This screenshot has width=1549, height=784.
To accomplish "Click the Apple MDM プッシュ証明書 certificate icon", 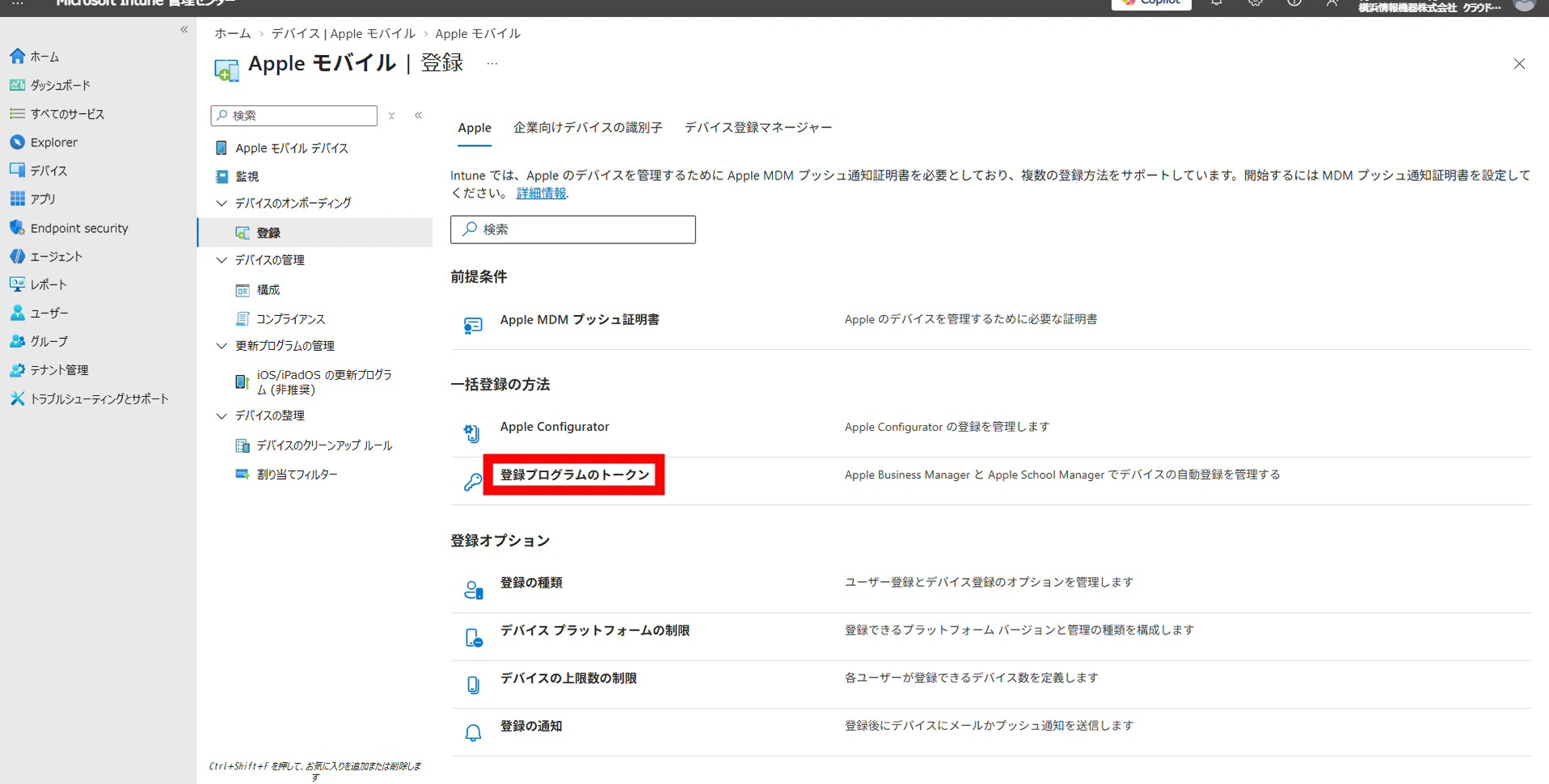I will click(473, 326).
